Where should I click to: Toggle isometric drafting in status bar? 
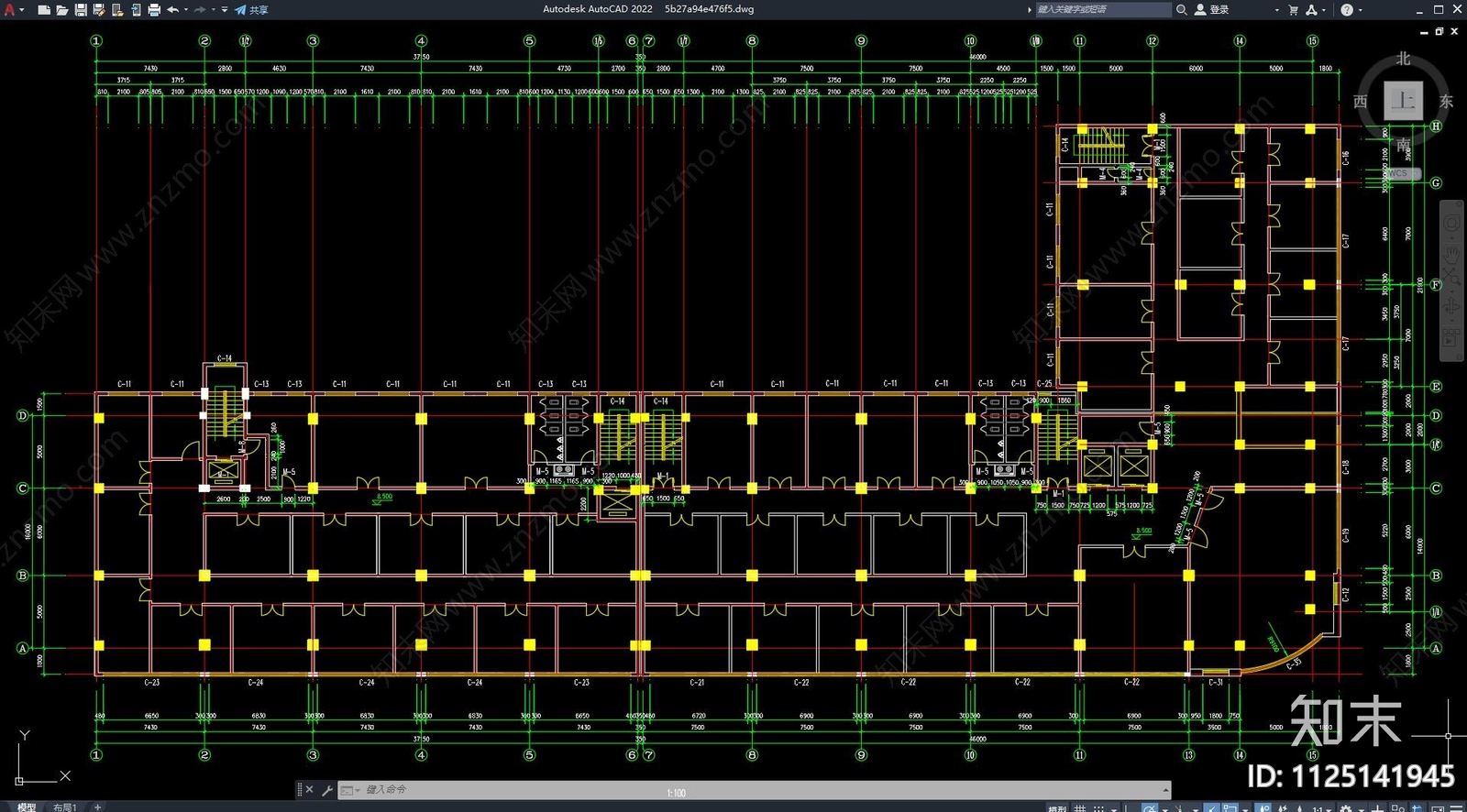pyautogui.click(x=1180, y=807)
